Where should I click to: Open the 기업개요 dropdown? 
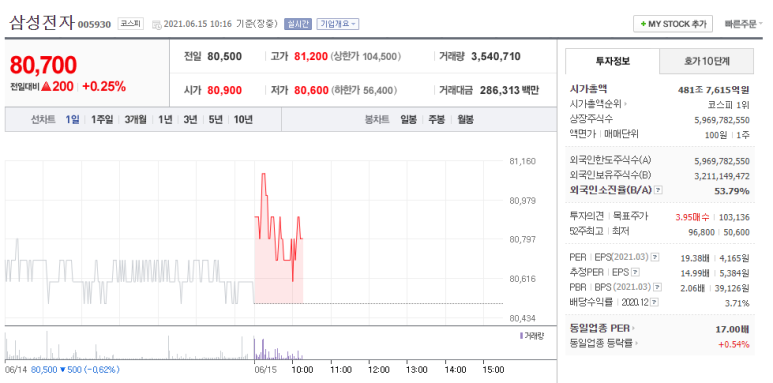point(338,24)
